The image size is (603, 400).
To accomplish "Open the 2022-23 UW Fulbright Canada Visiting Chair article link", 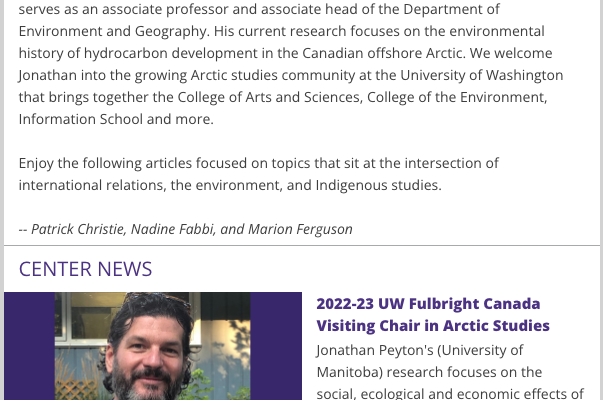I will click(x=433, y=315).
